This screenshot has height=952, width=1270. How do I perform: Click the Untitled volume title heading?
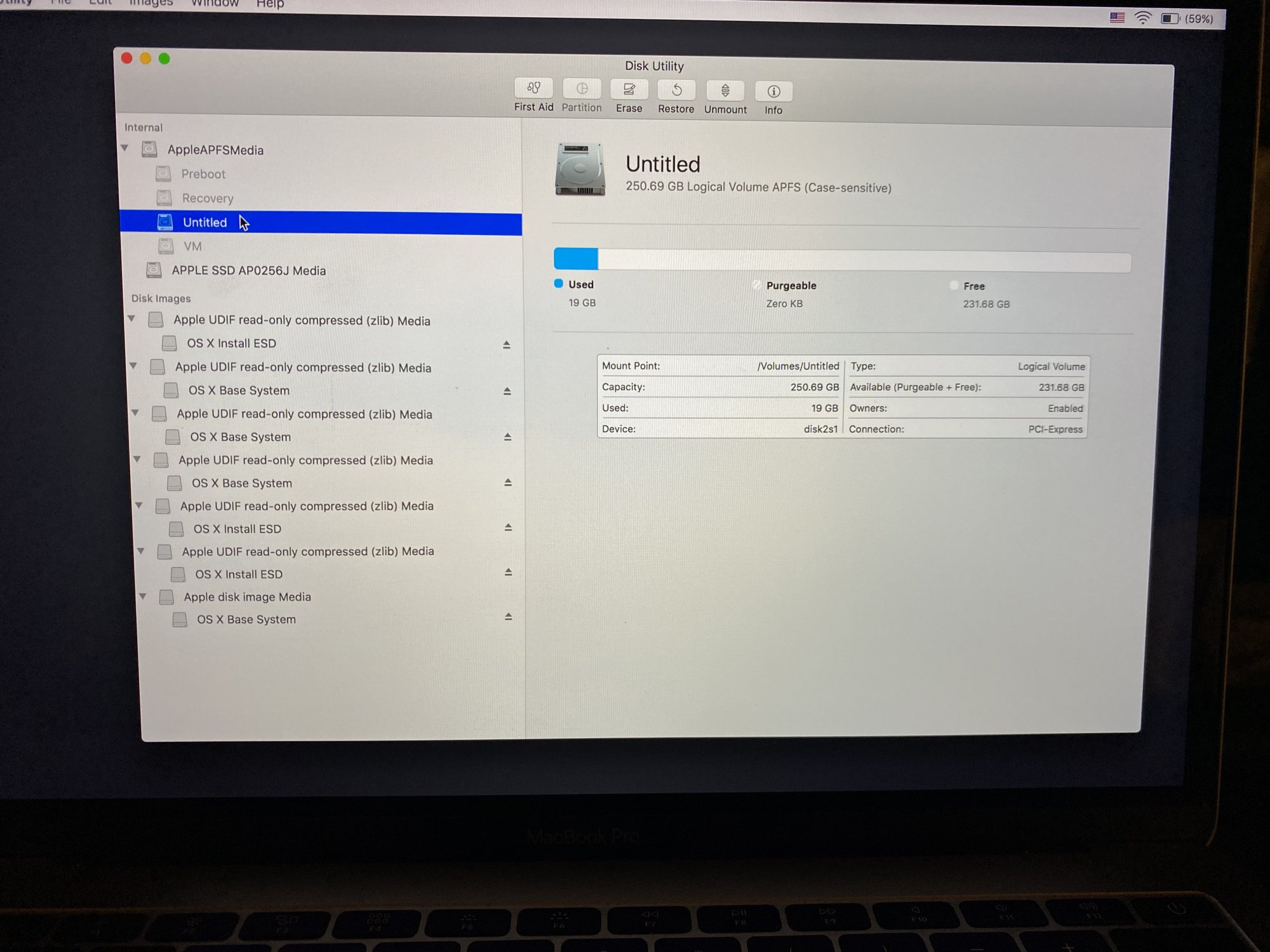coord(663,164)
